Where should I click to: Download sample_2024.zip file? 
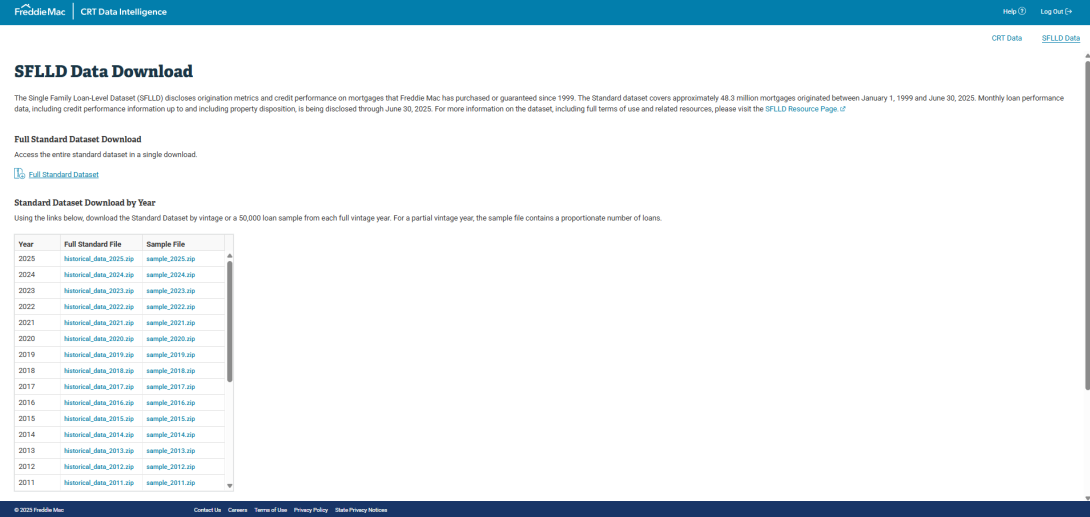pos(170,275)
